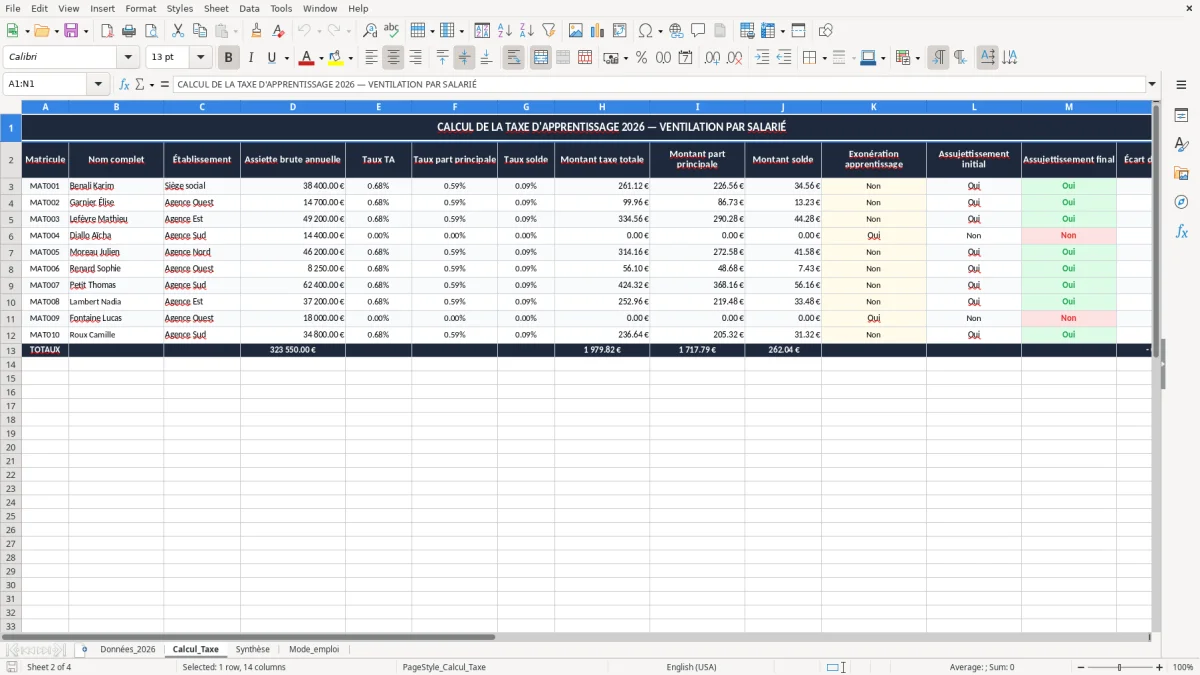The width and height of the screenshot is (1200, 675).
Task: Toggle Center Horizontally alignment
Action: click(393, 58)
